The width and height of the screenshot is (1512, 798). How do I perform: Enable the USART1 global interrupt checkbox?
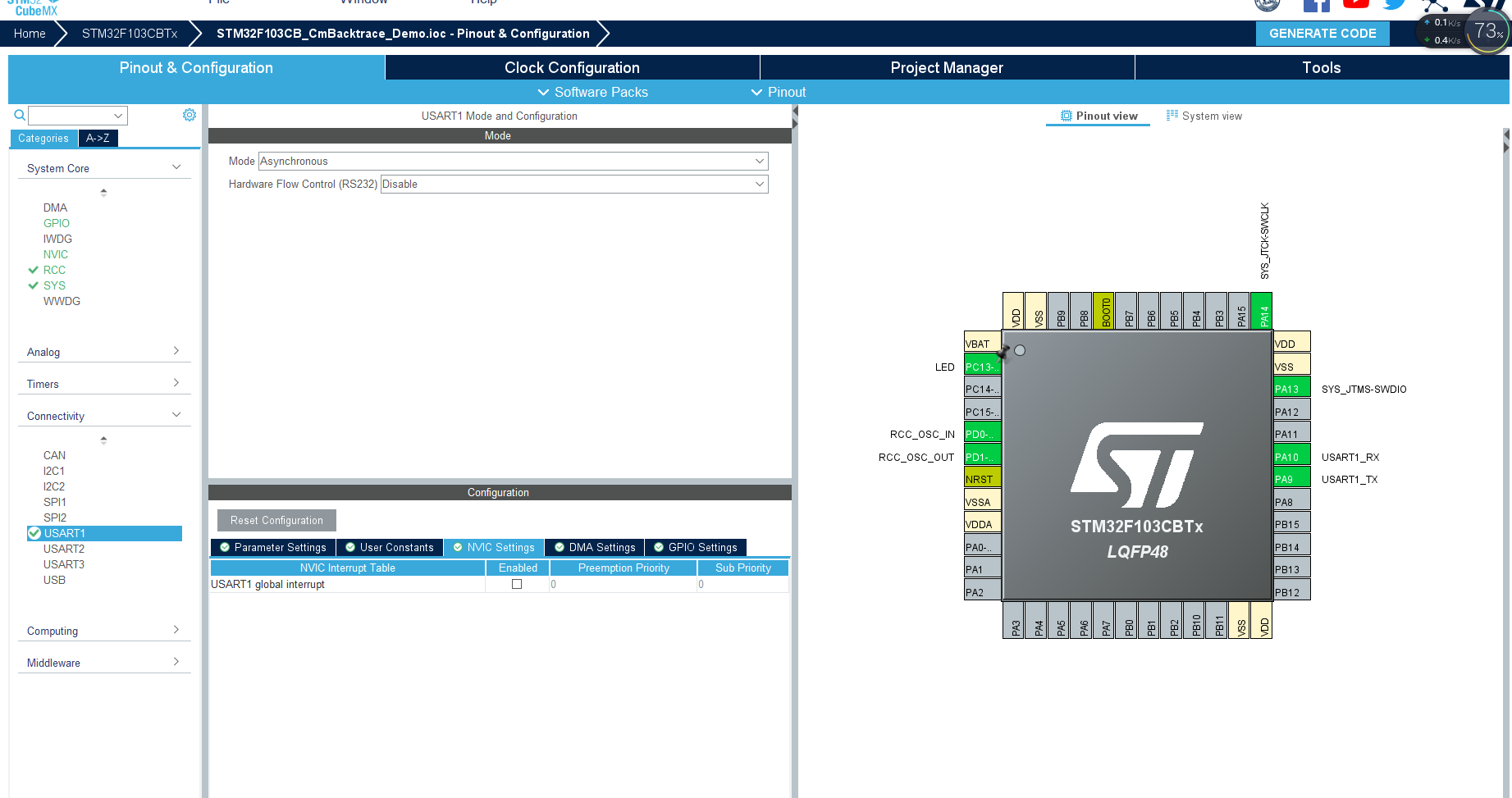[x=516, y=584]
